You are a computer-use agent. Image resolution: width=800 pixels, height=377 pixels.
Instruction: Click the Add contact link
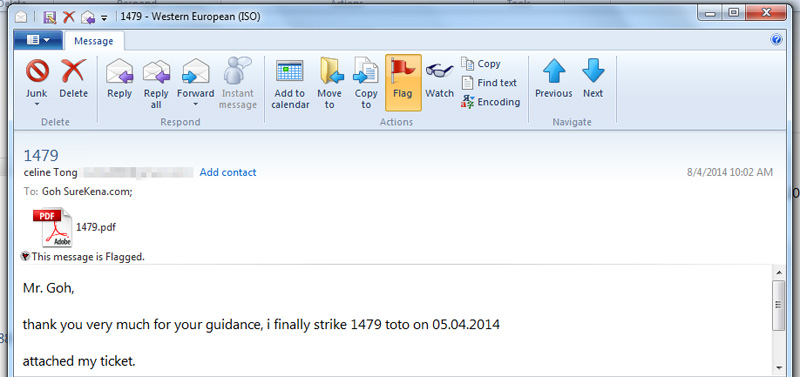[228, 172]
